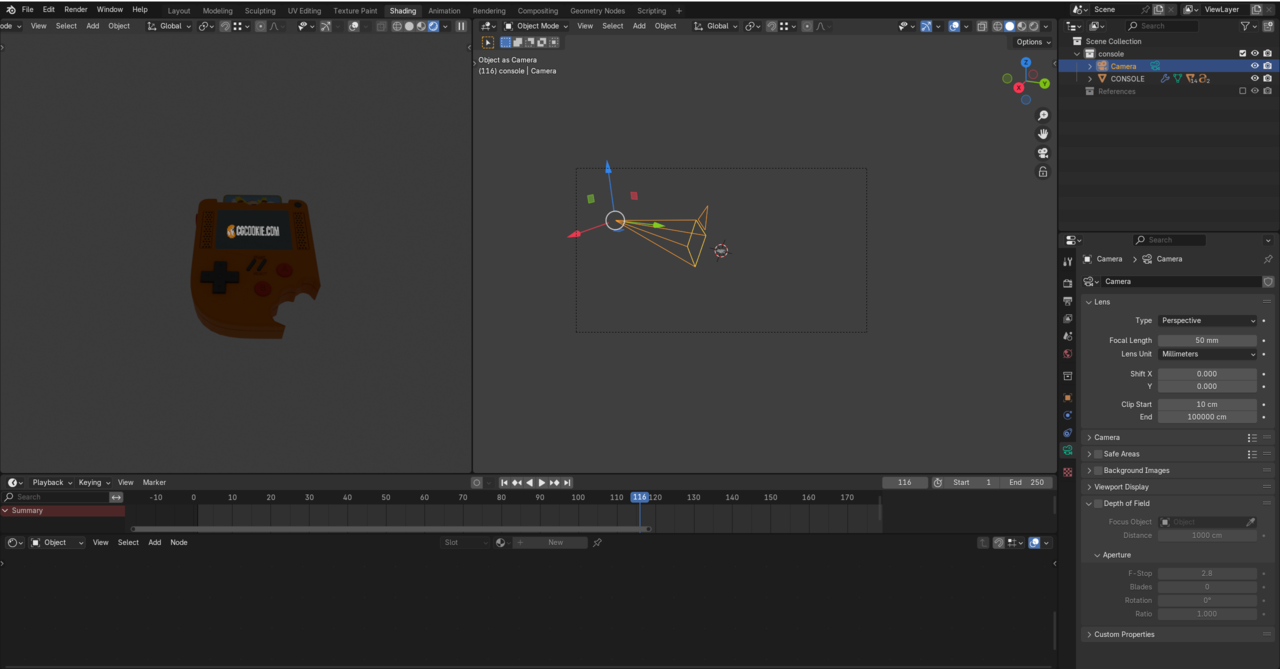Uncheck the console collection exclude checkbox

[x=1243, y=53]
